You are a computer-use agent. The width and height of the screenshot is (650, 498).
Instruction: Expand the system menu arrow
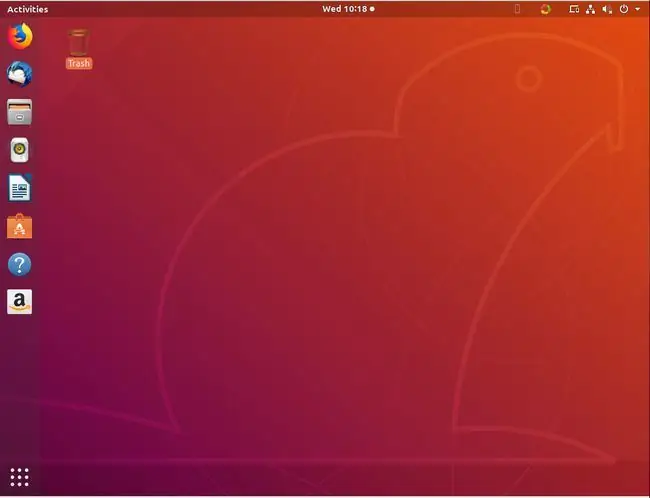click(x=637, y=9)
